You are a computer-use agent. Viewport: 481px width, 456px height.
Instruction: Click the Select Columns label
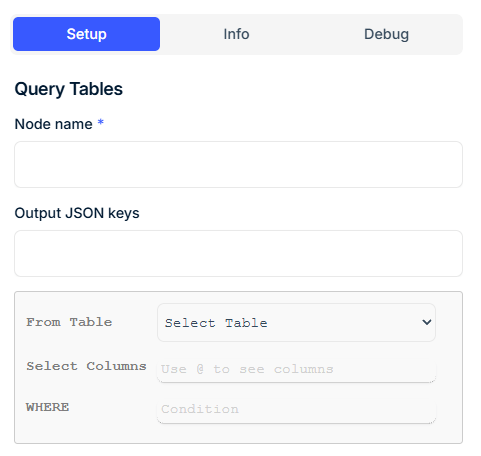[x=86, y=366]
